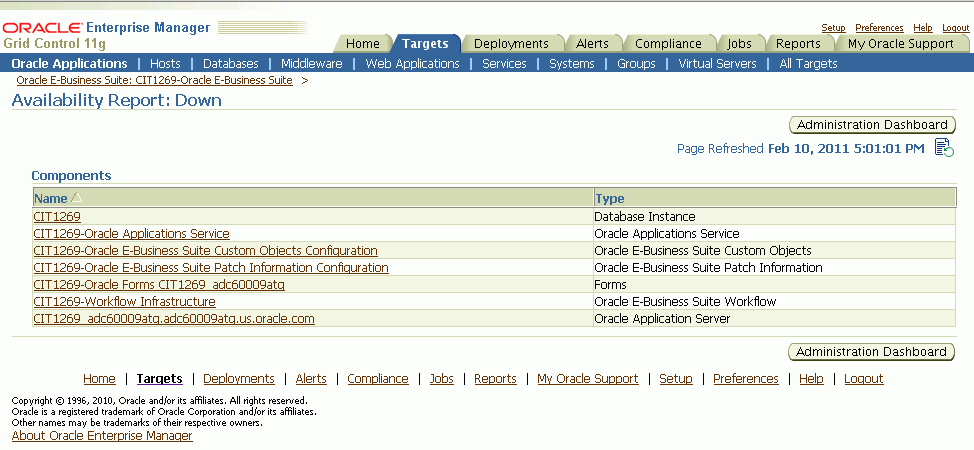974x450 pixels.
Task: Click the footer Preferences link
Action: (x=745, y=379)
